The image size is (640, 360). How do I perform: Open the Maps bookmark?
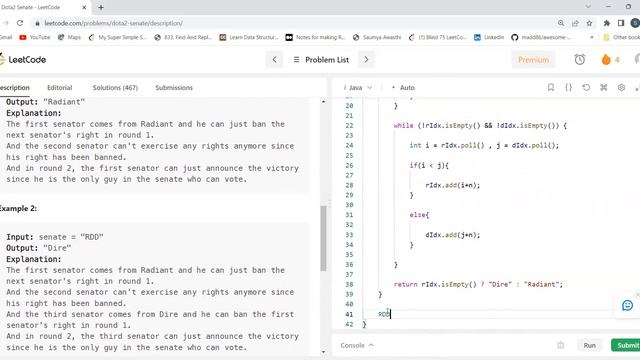pyautogui.click(x=69, y=37)
